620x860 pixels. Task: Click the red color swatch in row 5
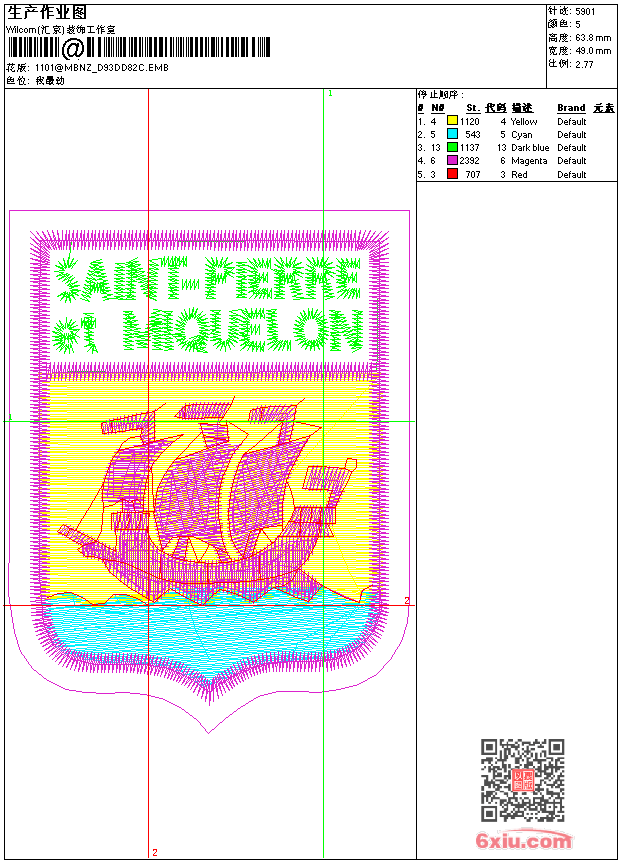coord(452,174)
